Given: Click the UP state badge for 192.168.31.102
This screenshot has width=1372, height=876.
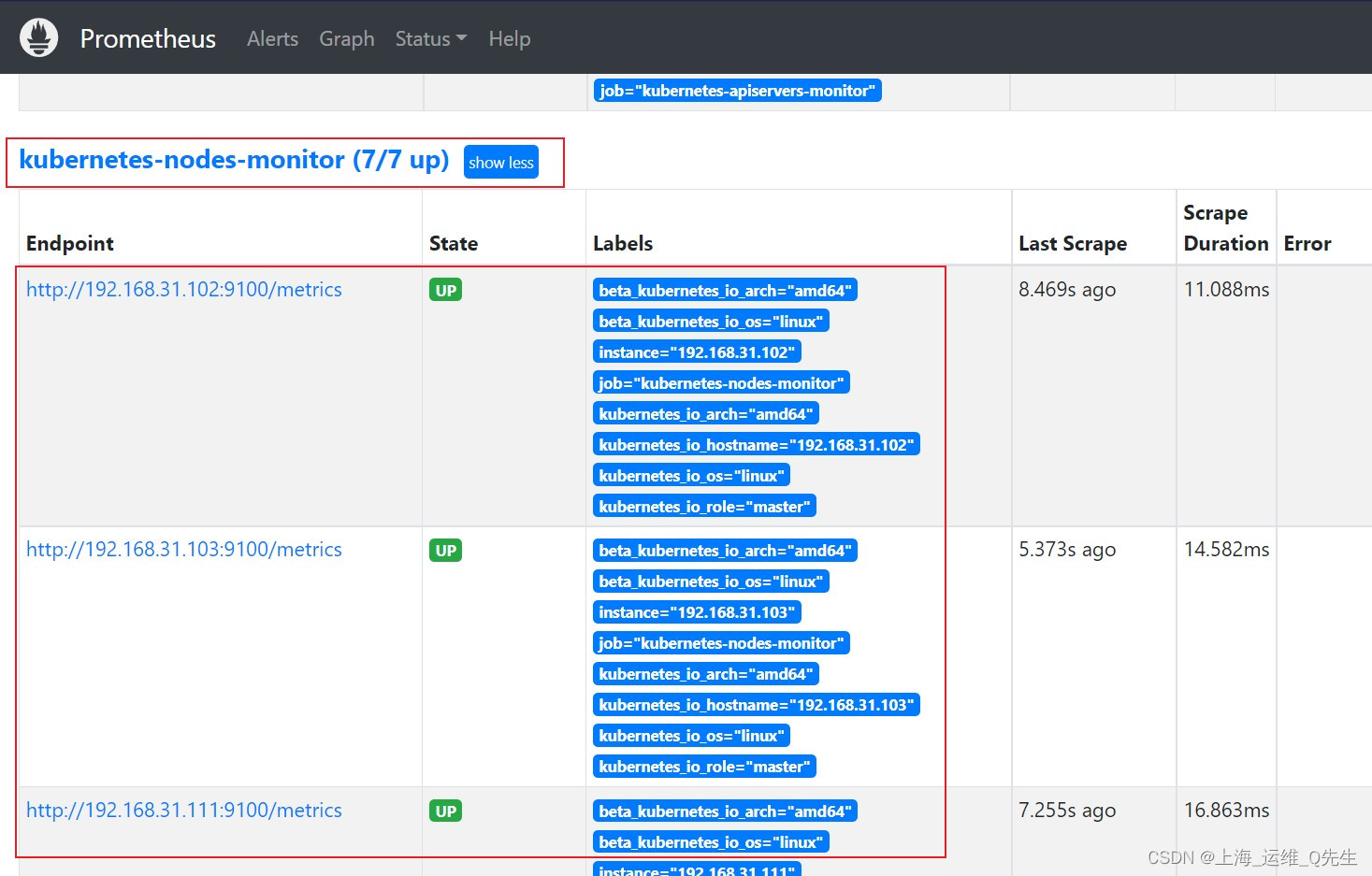Looking at the screenshot, I should click(446, 290).
